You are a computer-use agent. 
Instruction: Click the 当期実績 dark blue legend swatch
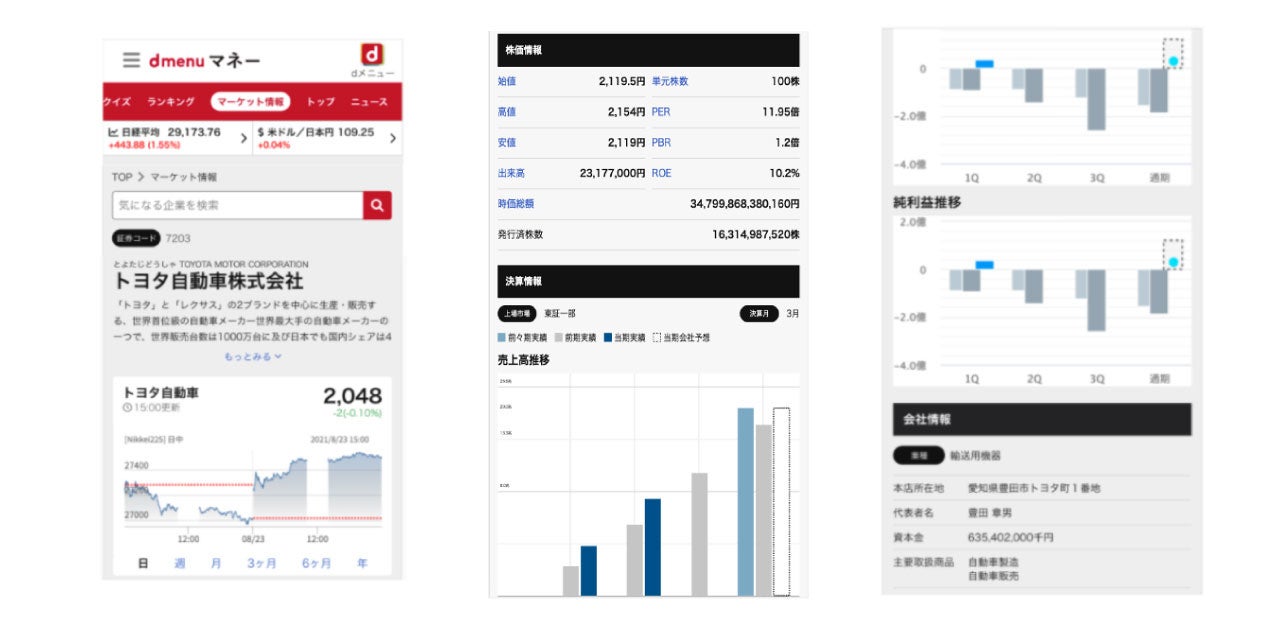point(607,338)
